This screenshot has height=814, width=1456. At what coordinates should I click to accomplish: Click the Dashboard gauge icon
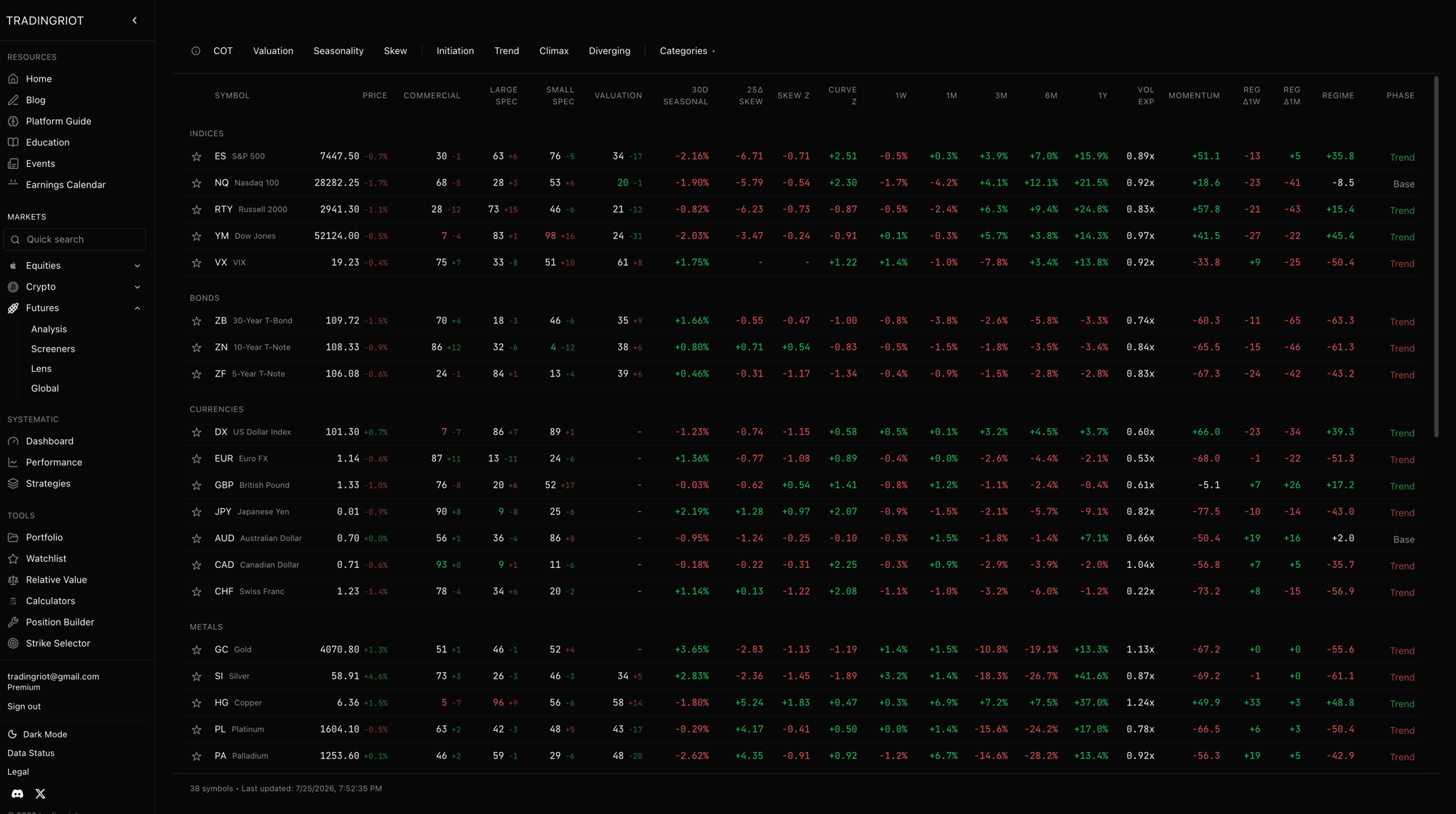point(13,441)
